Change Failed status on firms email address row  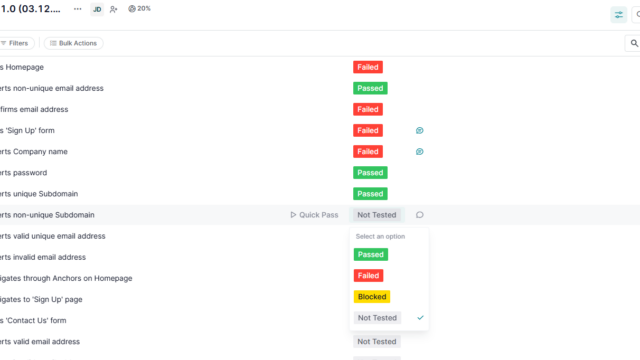(x=368, y=109)
